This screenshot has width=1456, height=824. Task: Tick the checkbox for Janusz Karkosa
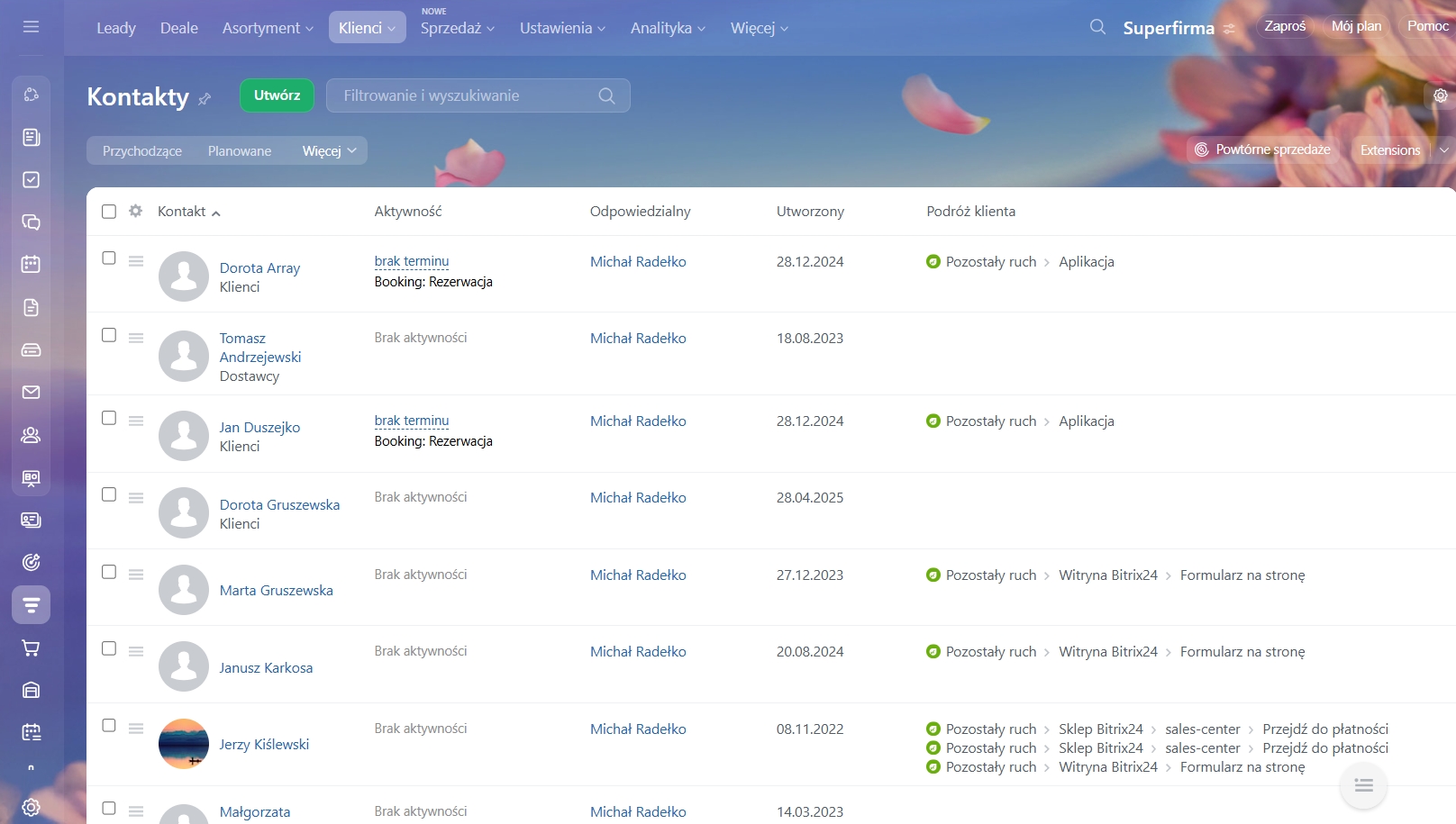[109, 648]
